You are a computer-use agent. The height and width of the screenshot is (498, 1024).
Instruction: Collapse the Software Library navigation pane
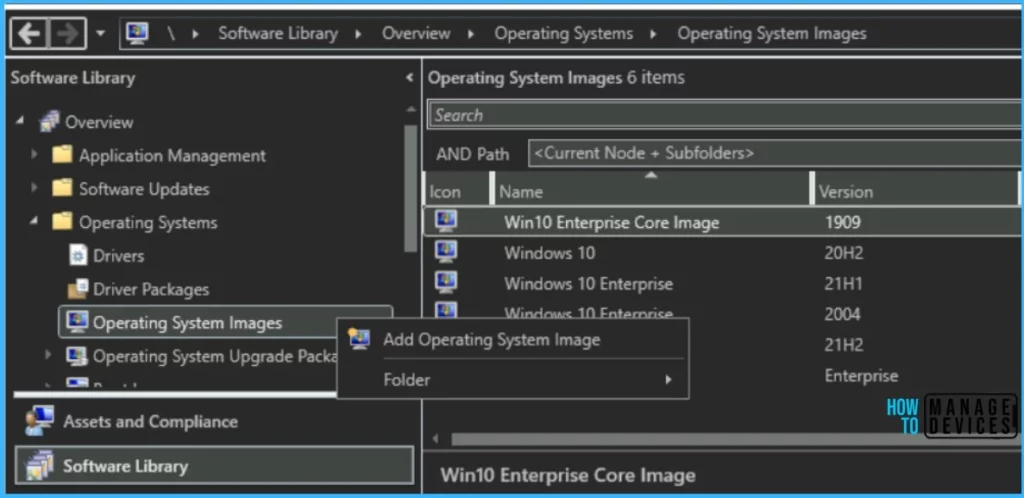[x=409, y=78]
